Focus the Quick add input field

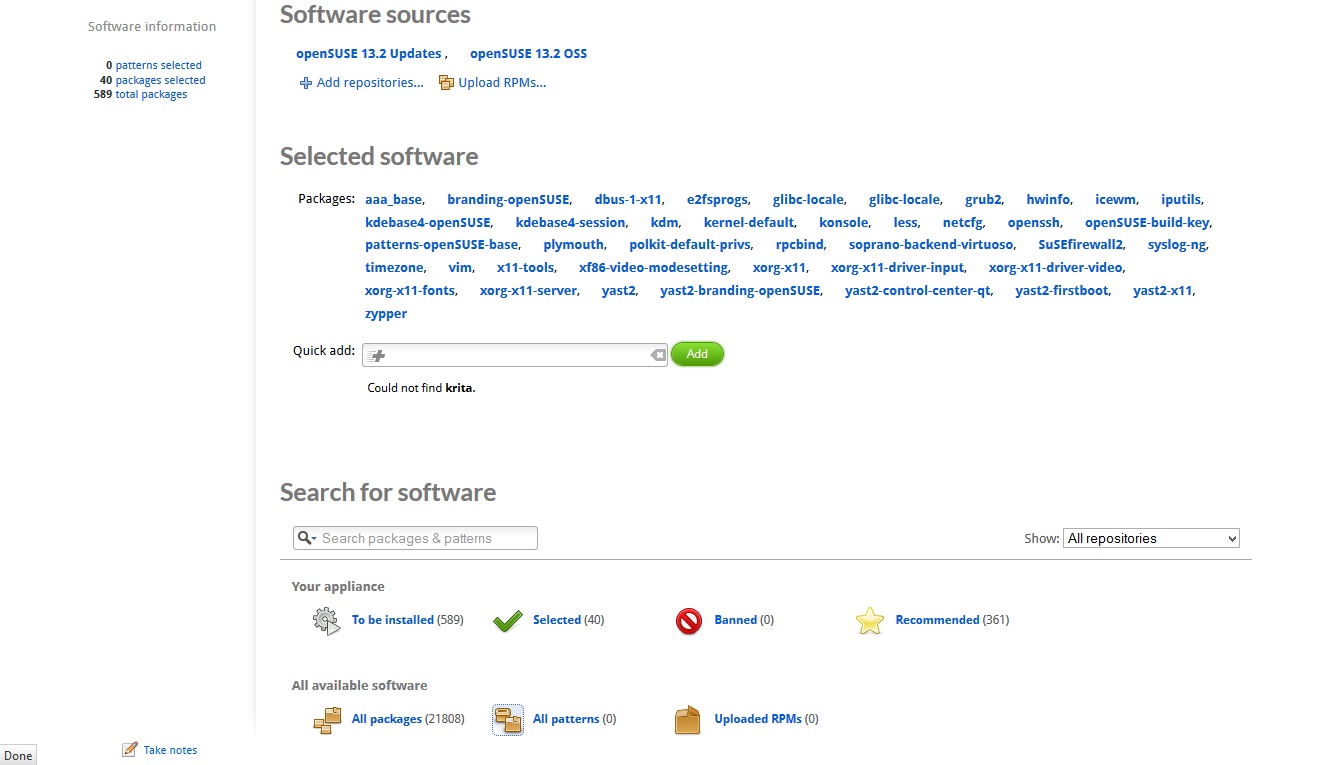tap(514, 355)
